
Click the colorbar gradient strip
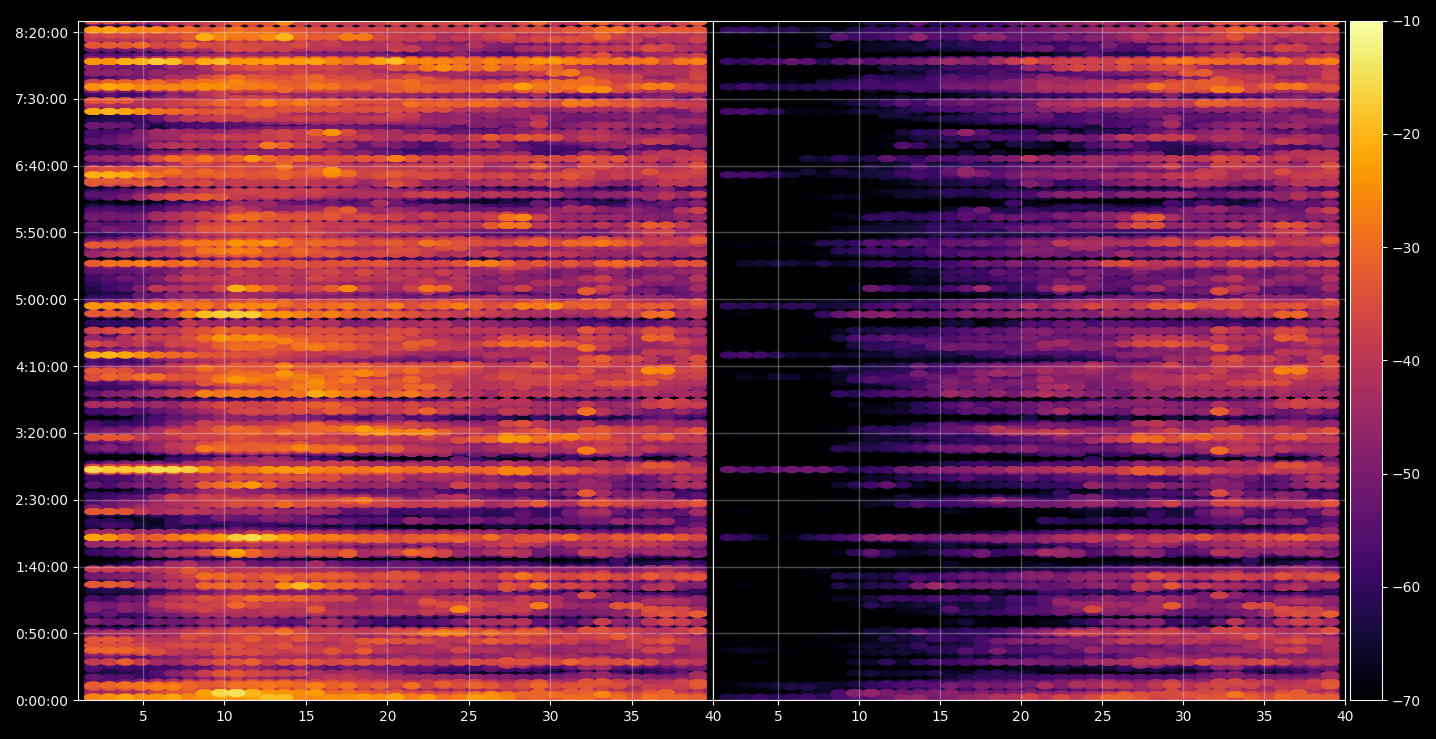tap(1366, 361)
